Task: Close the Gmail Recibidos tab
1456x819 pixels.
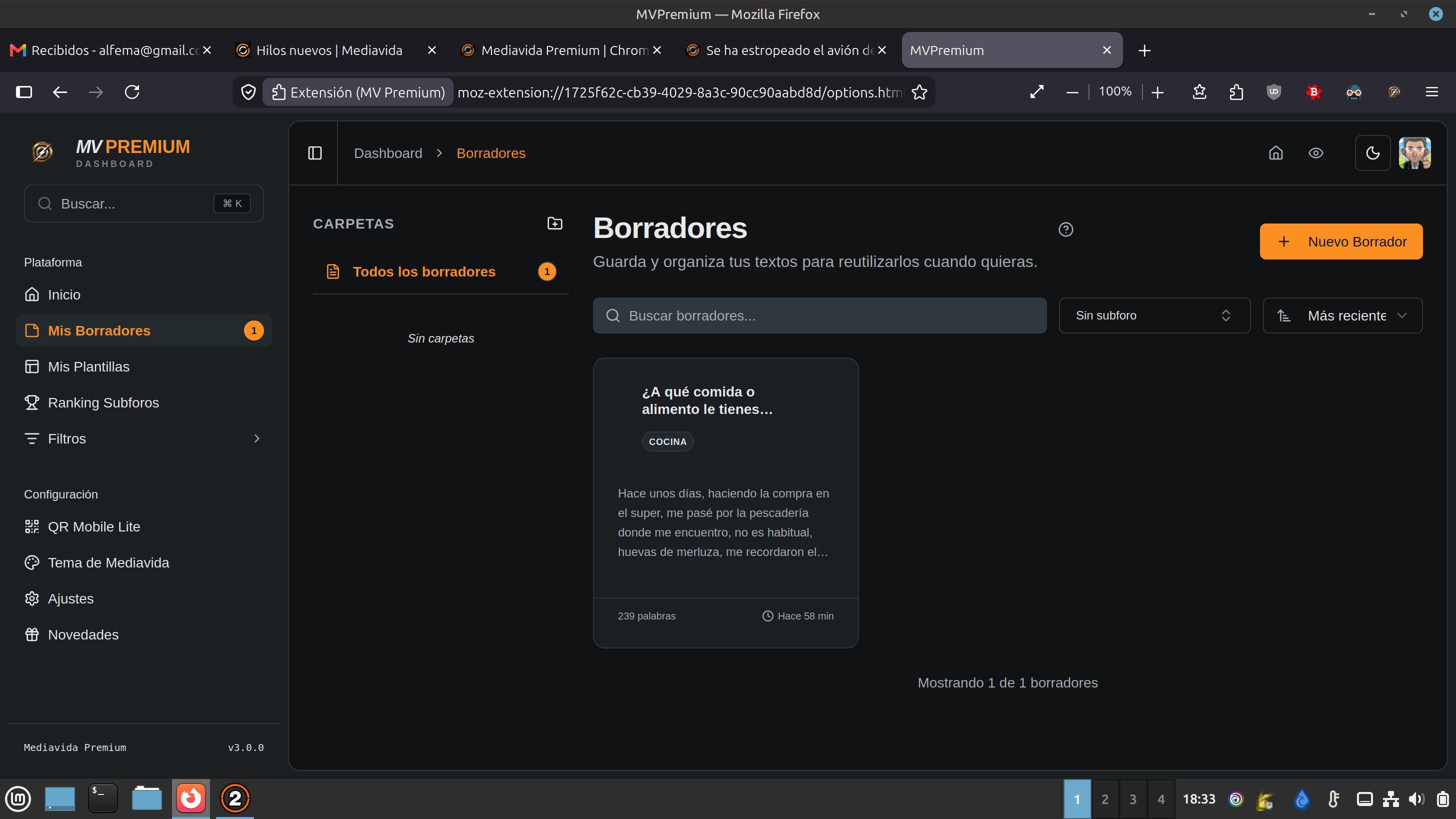Action: [x=207, y=50]
